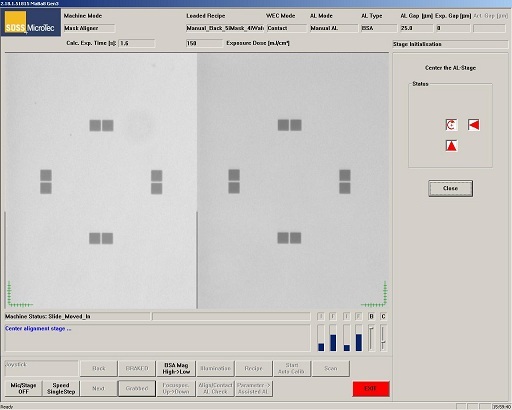Click the empty Act. Gap field
Image resolution: width=512 pixels, height=410 pixels.
pyautogui.click(x=489, y=28)
